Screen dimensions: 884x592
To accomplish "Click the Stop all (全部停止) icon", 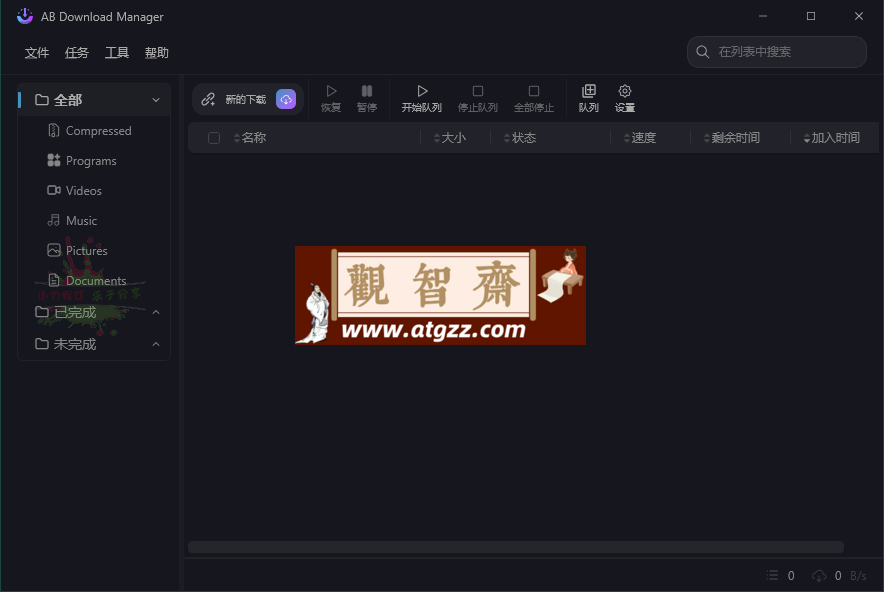I will [534, 91].
